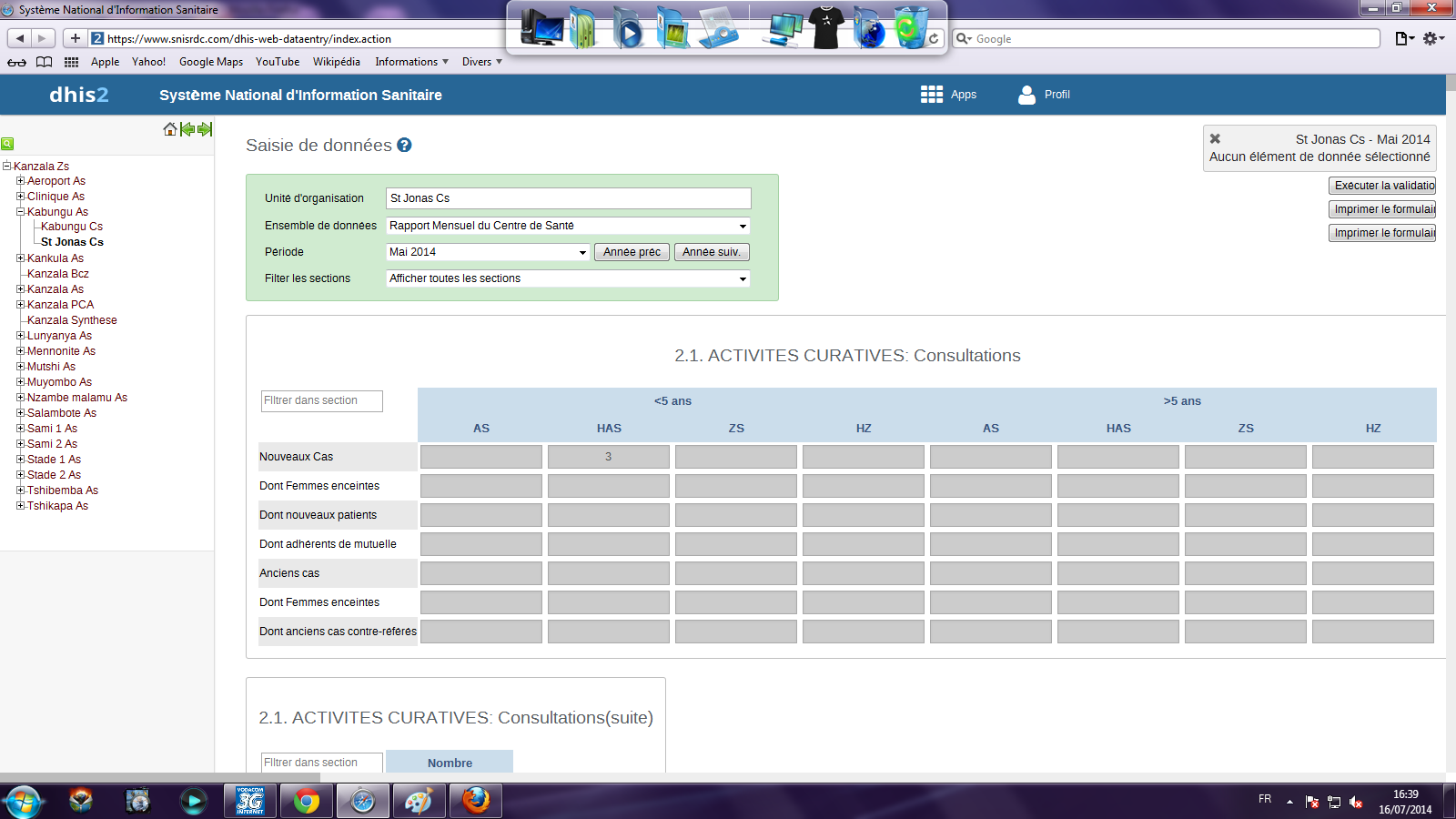Open help next to Saisie de données
This screenshot has width=1456, height=819.
404,146
